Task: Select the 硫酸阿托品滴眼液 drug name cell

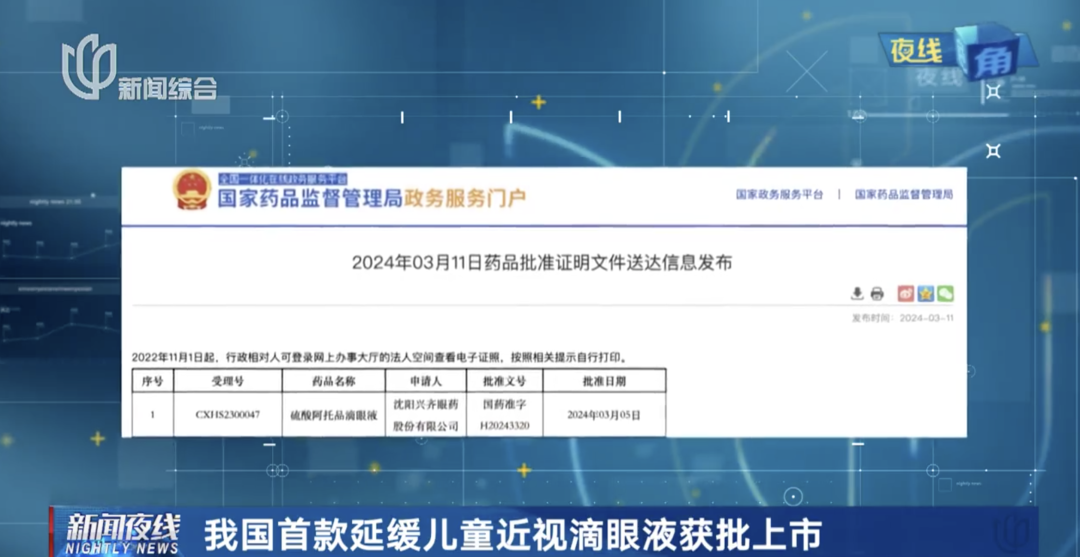Action: [333, 414]
